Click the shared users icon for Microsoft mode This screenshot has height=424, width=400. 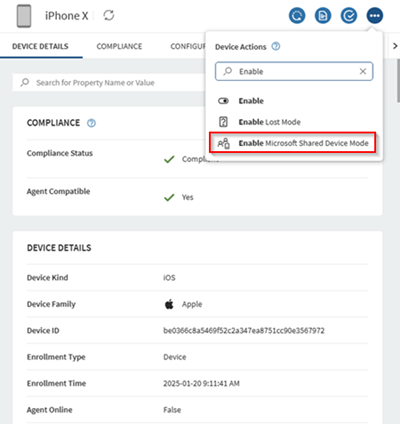[x=223, y=143]
